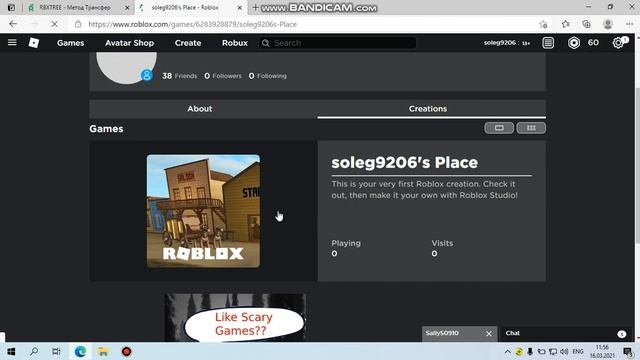Screen dimensions: 640x360
Task: Open the Windows Start menu
Action: coord(11,351)
